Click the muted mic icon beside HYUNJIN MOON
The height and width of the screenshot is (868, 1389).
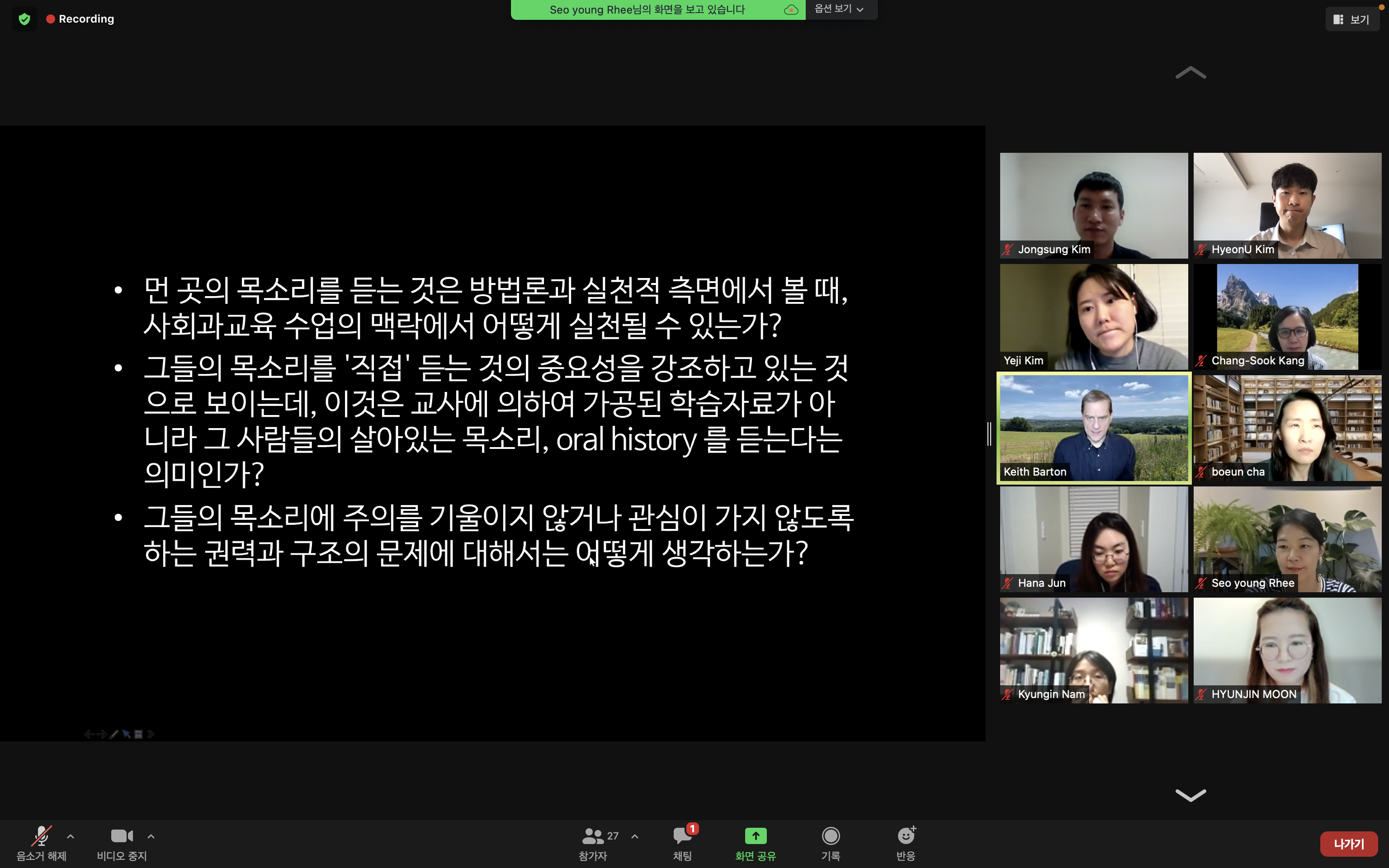pos(1201,694)
